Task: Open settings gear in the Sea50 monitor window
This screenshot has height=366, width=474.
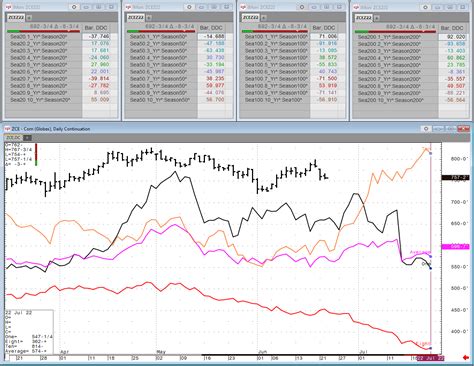Action: coord(189,7)
